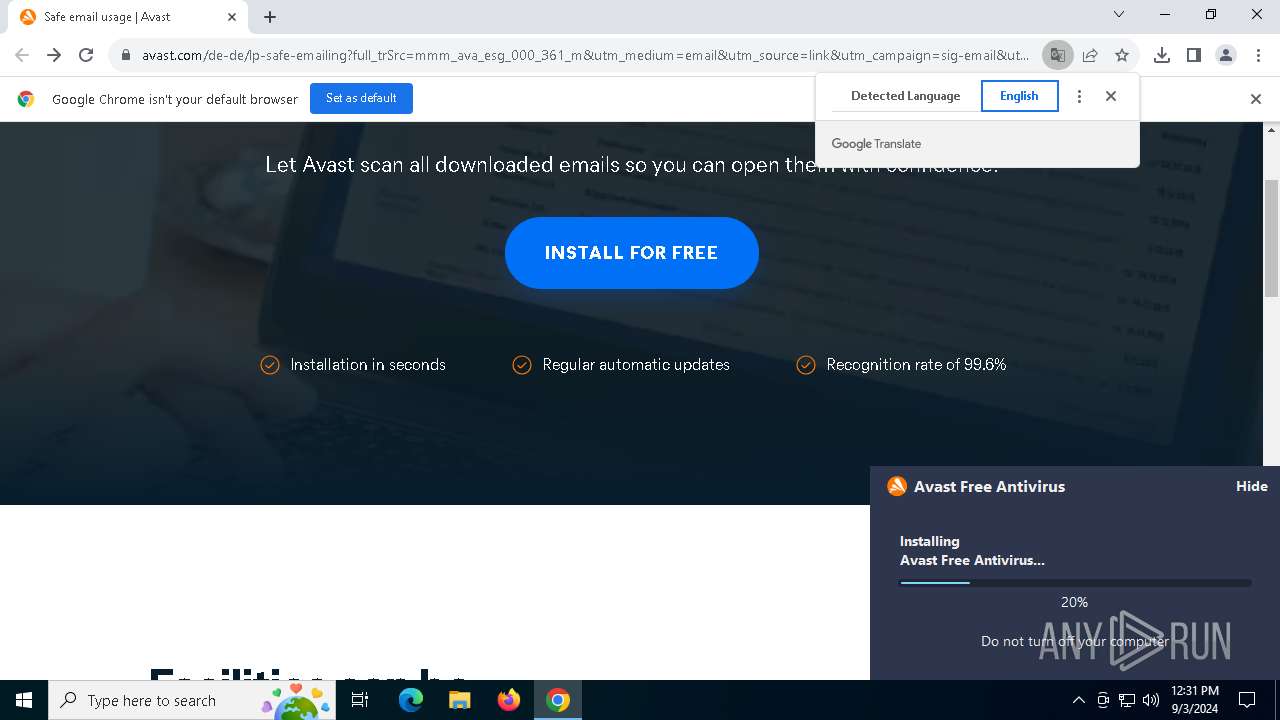Viewport: 1280px width, 720px height.
Task: Click the Chrome logo in default browser infobar
Action: pyautogui.click(x=26, y=99)
